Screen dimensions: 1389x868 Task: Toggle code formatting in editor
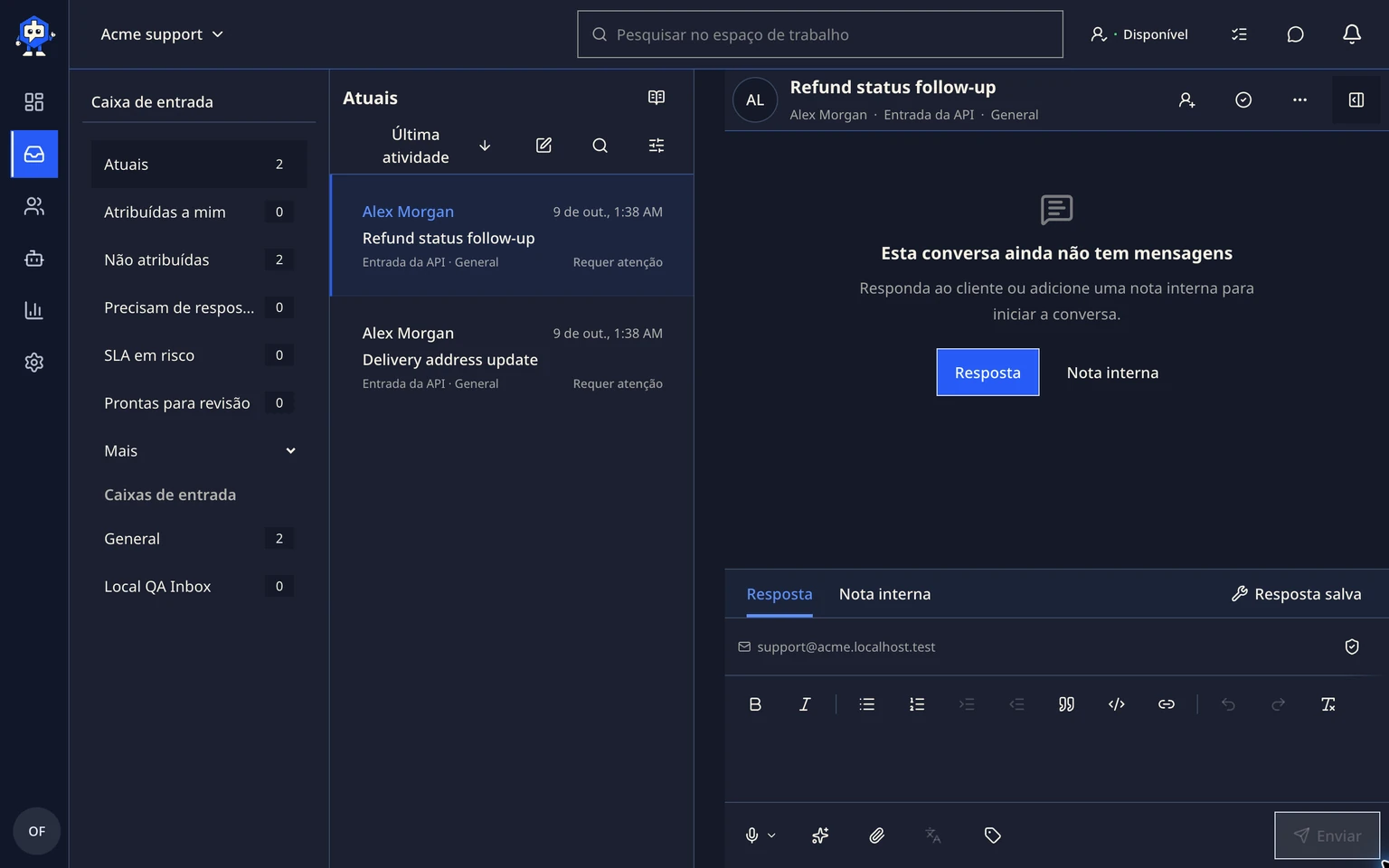(x=1117, y=704)
